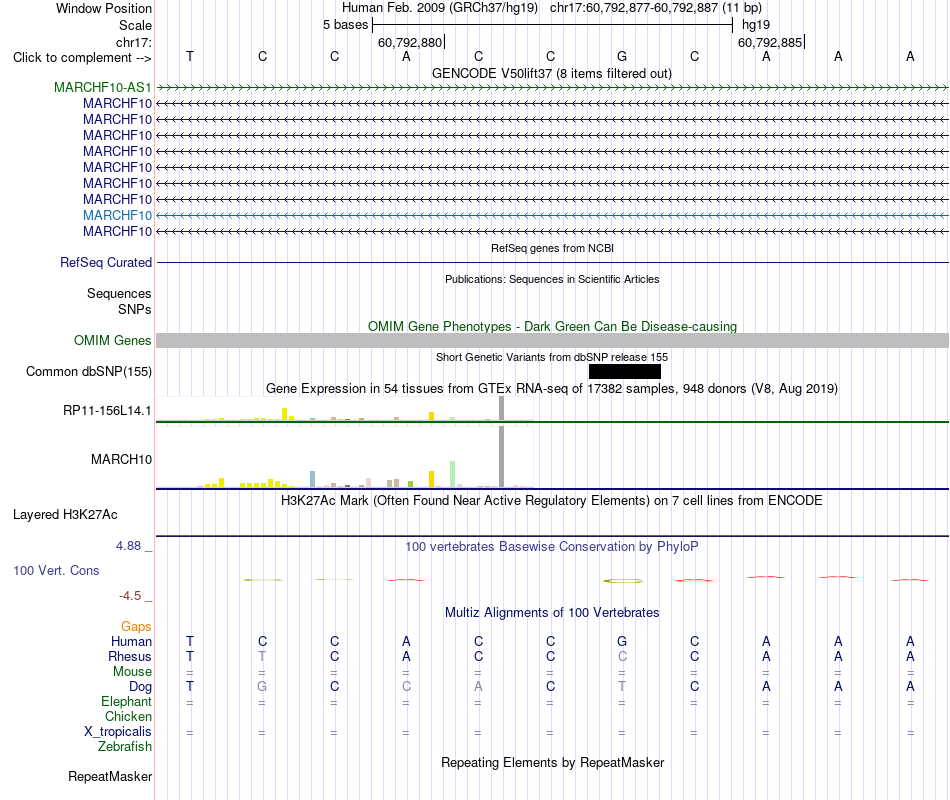Click the 60,792,880 position marker
The image size is (950, 800).
(x=410, y=42)
